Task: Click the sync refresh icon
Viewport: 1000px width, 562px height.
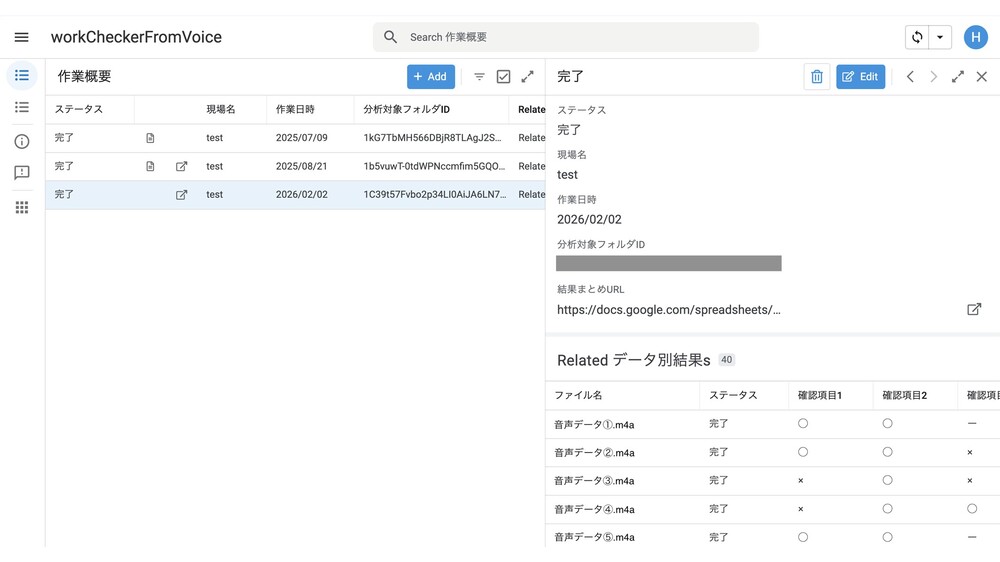Action: (x=916, y=37)
